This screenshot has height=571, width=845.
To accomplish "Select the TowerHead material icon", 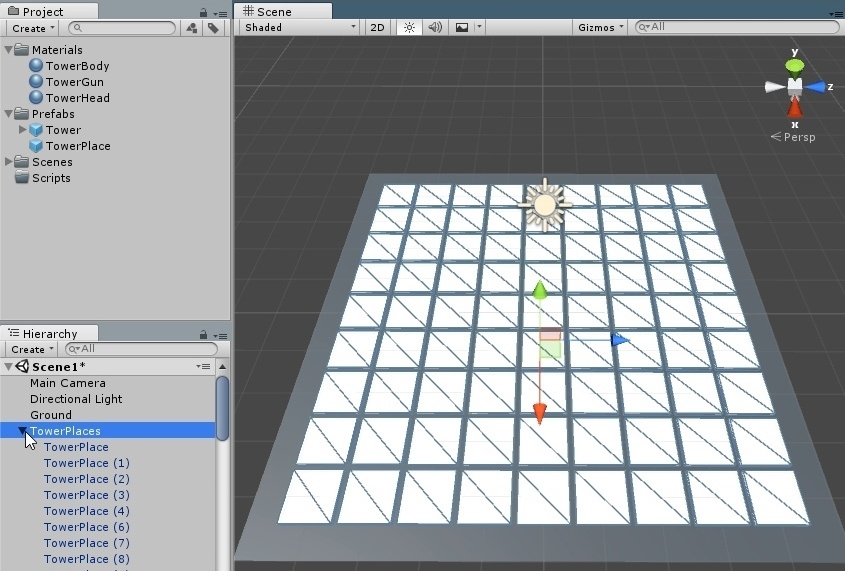I will point(36,98).
